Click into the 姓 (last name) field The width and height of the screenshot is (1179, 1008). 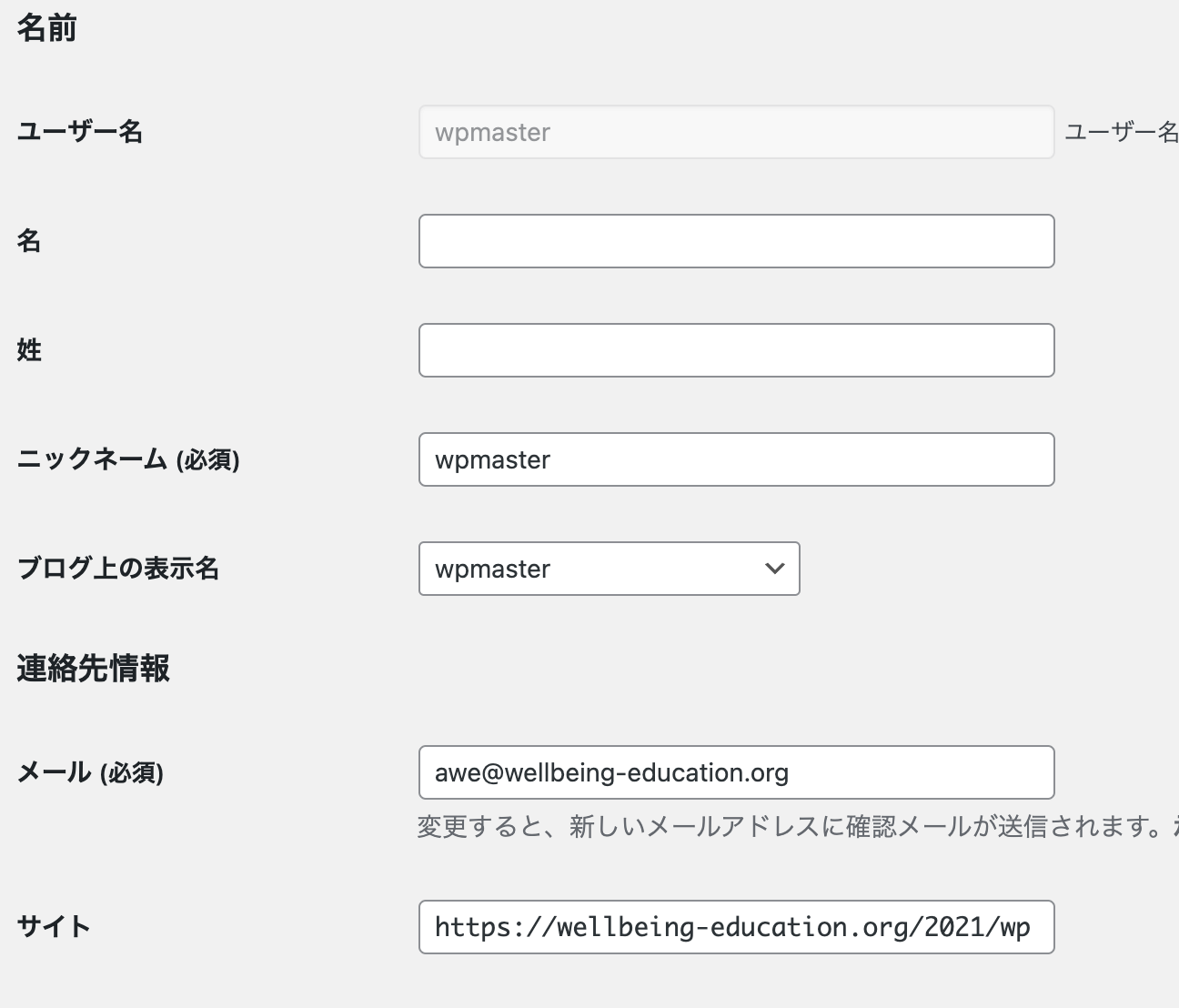coord(735,350)
